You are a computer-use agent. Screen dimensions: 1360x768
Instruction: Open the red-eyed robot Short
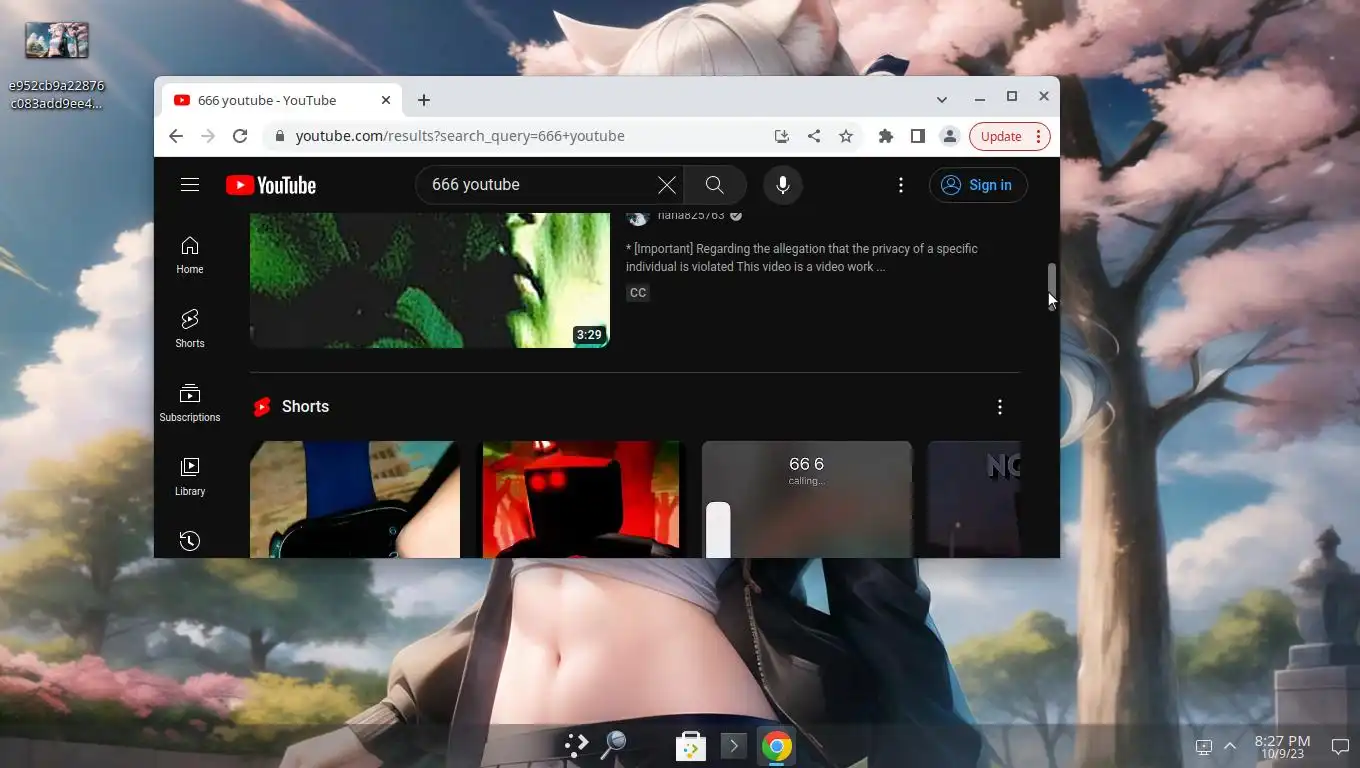[581, 499]
